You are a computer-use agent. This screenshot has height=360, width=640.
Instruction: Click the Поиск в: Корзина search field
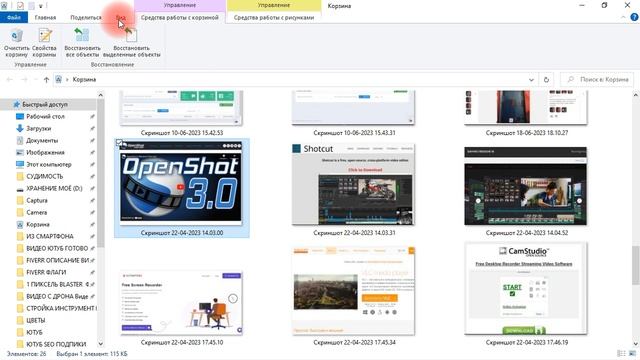pos(596,80)
